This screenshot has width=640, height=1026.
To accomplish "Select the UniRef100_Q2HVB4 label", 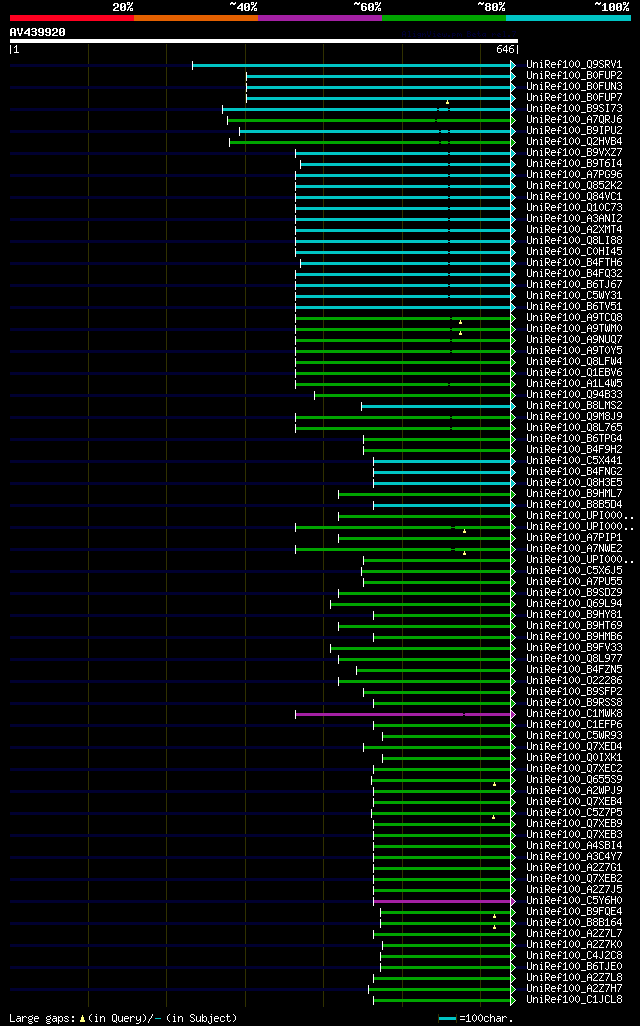I will [x=574, y=142].
